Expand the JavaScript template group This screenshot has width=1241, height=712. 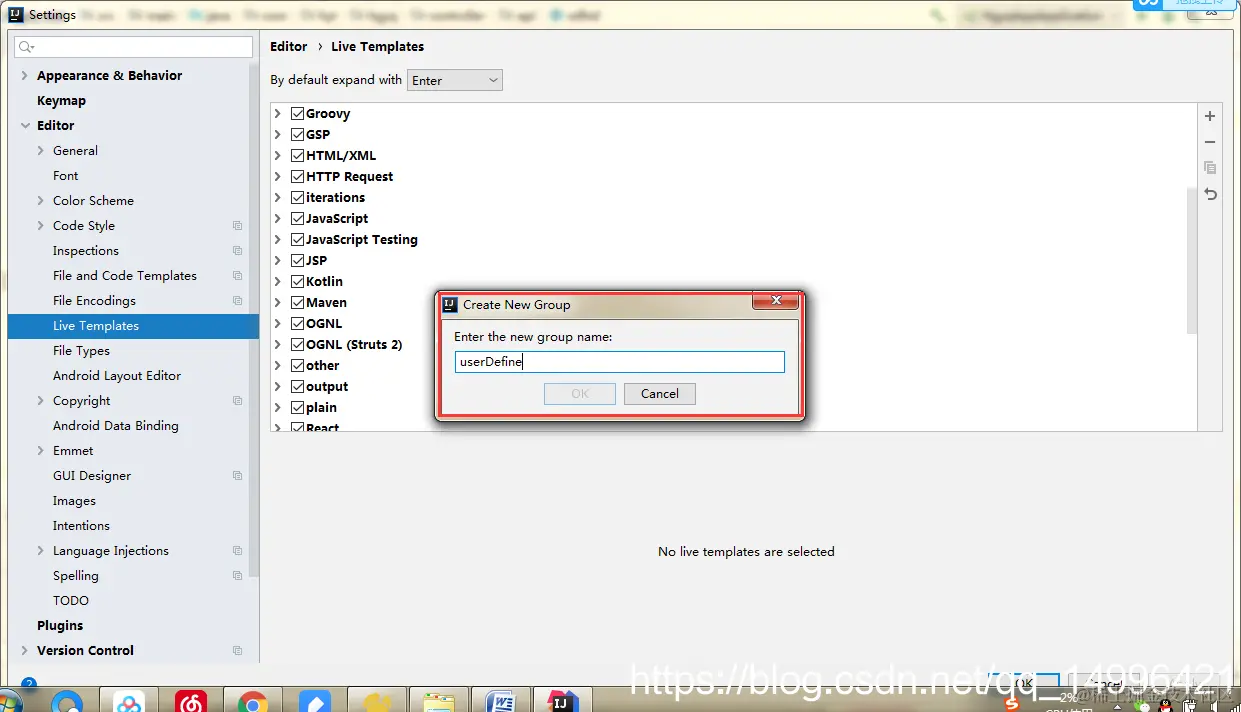278,219
